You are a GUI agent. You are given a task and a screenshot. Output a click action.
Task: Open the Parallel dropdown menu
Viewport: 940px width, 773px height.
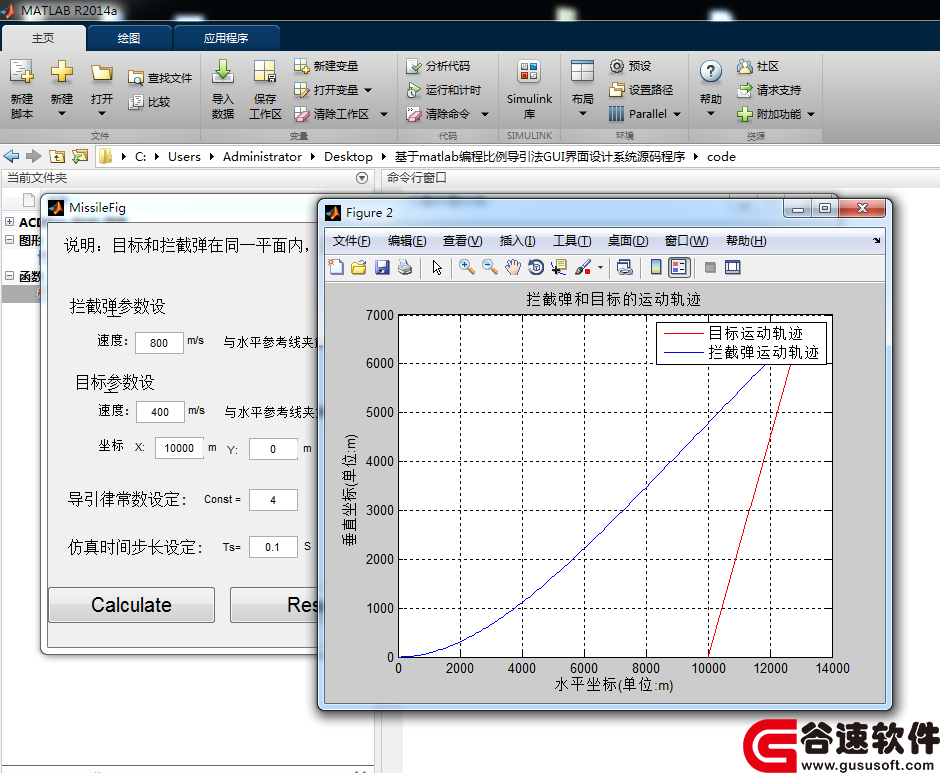677,114
